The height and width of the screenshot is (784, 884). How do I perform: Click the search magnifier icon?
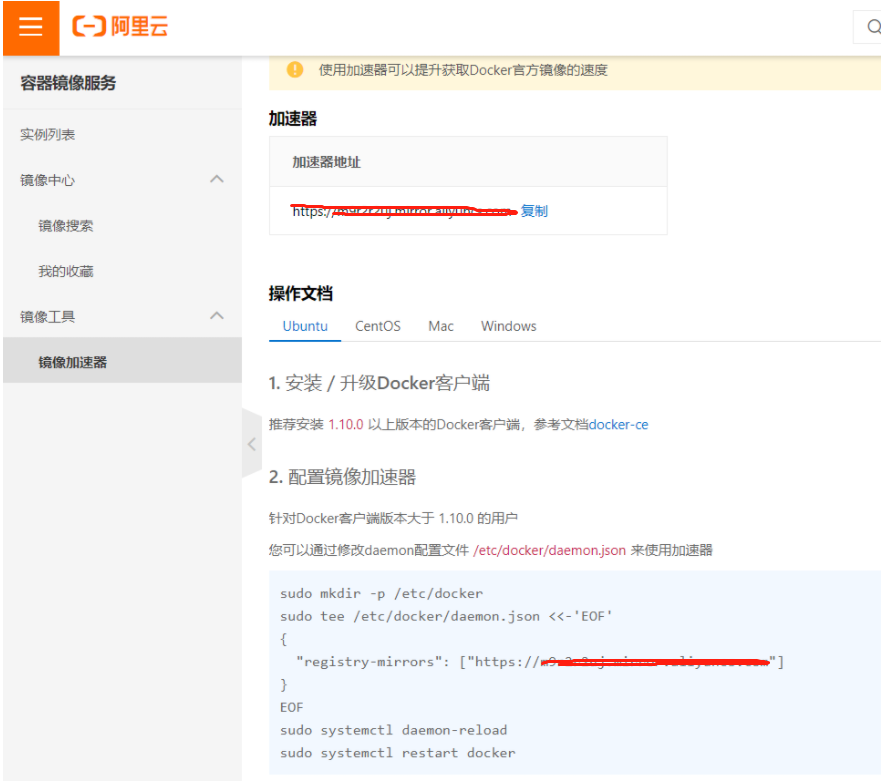pyautogui.click(x=874, y=26)
